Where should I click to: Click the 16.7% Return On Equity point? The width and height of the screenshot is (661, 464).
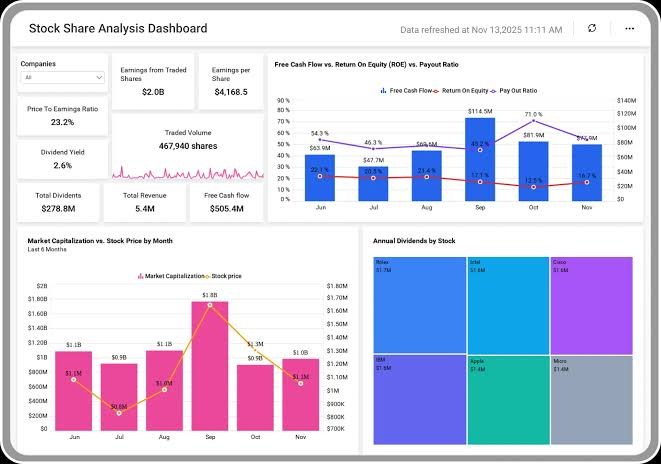coord(587,182)
